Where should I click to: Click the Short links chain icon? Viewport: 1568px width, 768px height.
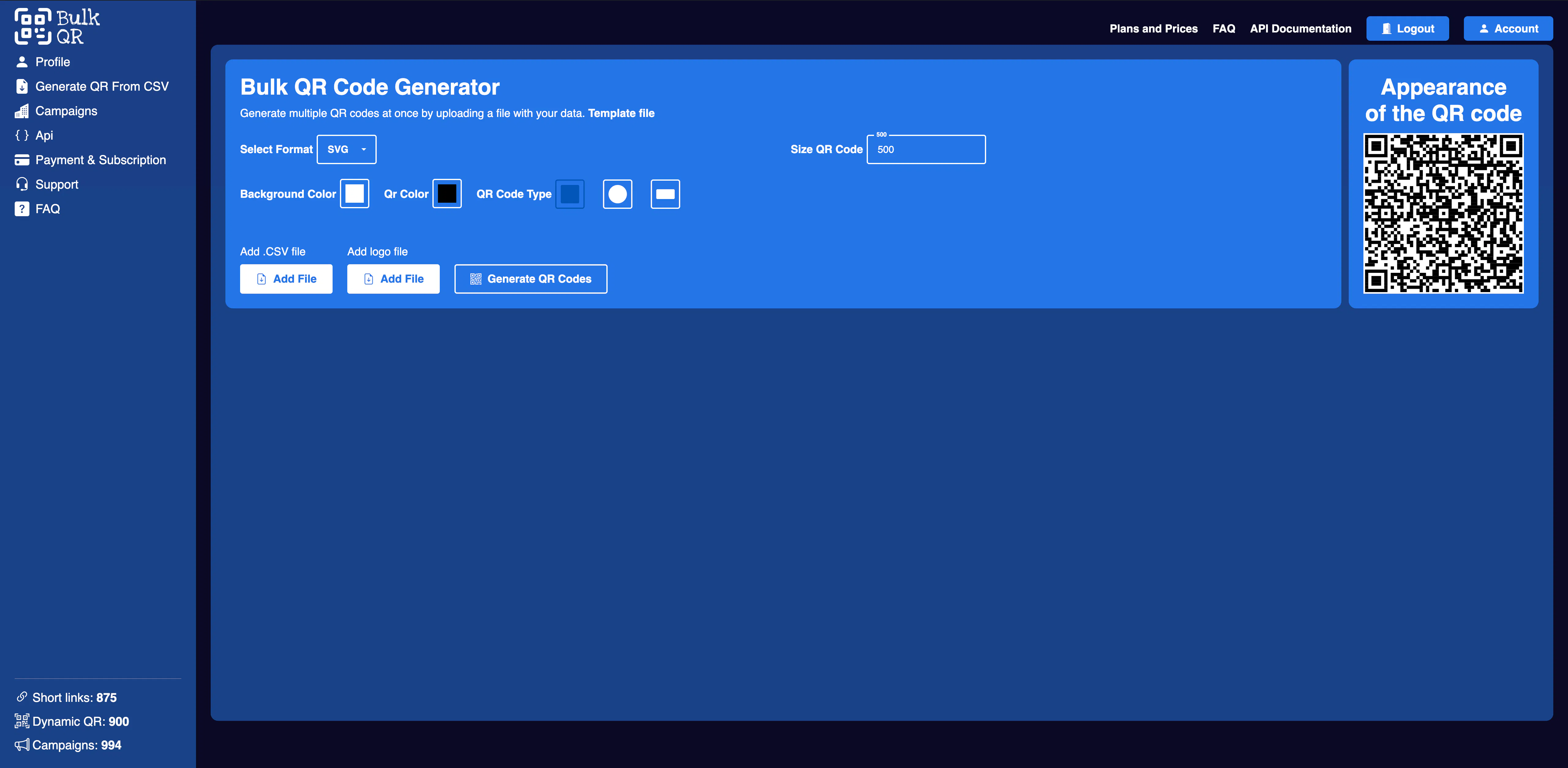[x=22, y=697]
